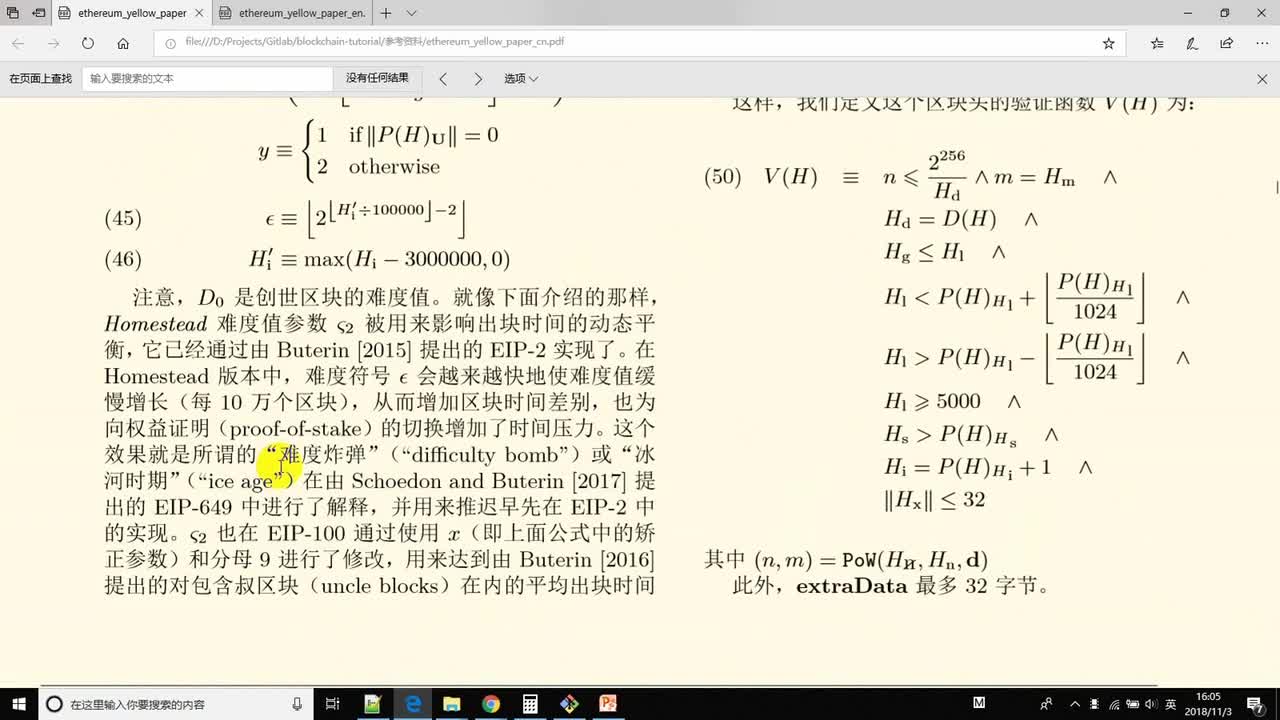Open the clock and calendar

tap(1208, 703)
